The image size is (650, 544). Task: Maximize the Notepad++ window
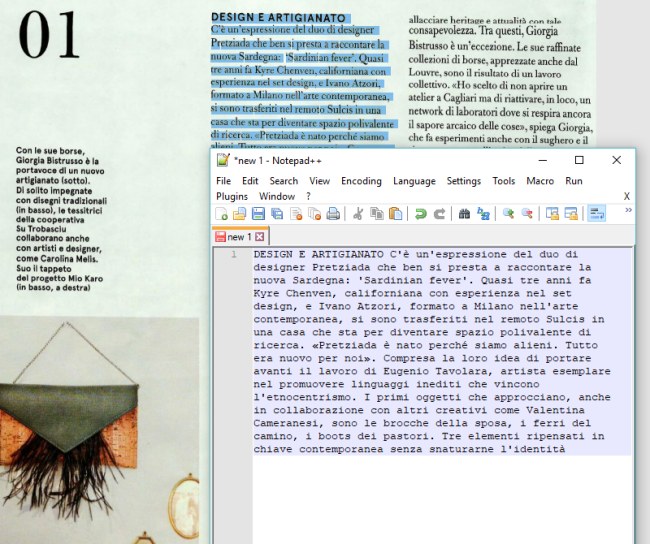point(579,160)
